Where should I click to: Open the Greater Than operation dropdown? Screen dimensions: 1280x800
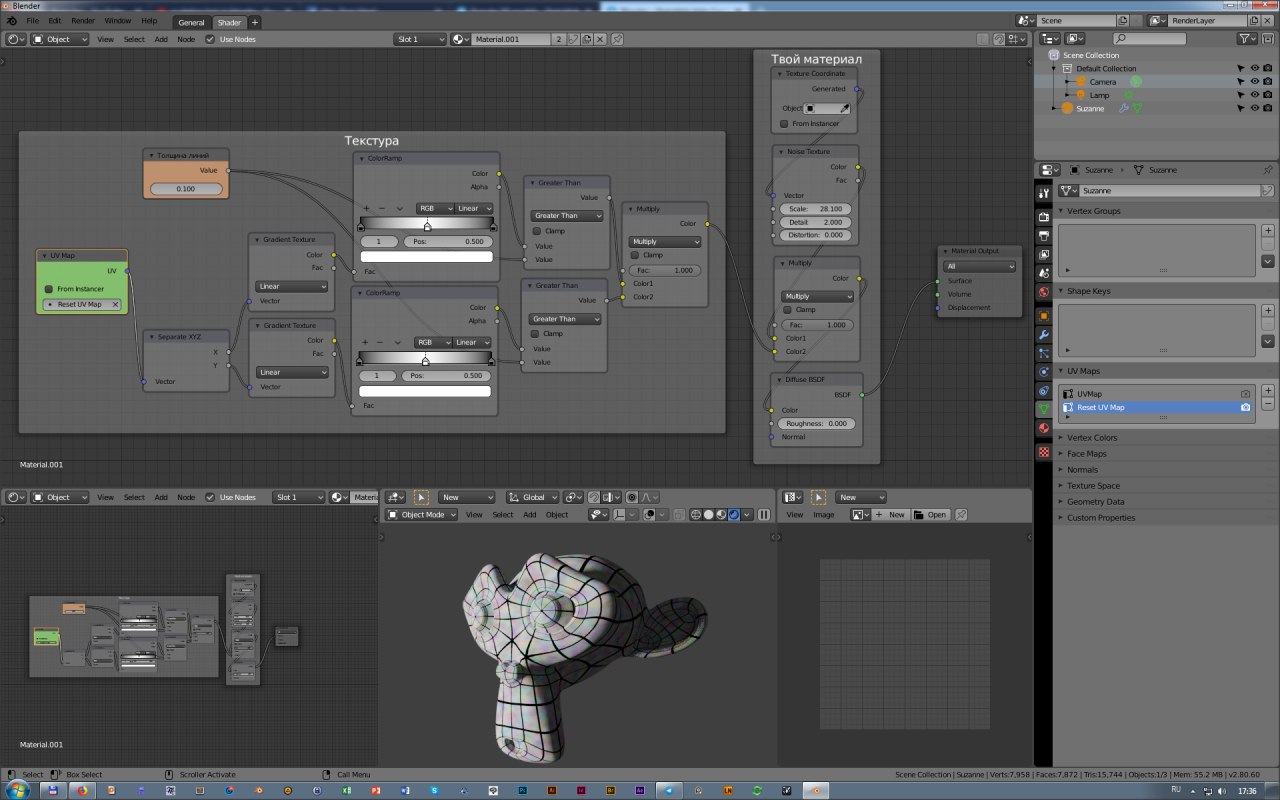click(567, 216)
